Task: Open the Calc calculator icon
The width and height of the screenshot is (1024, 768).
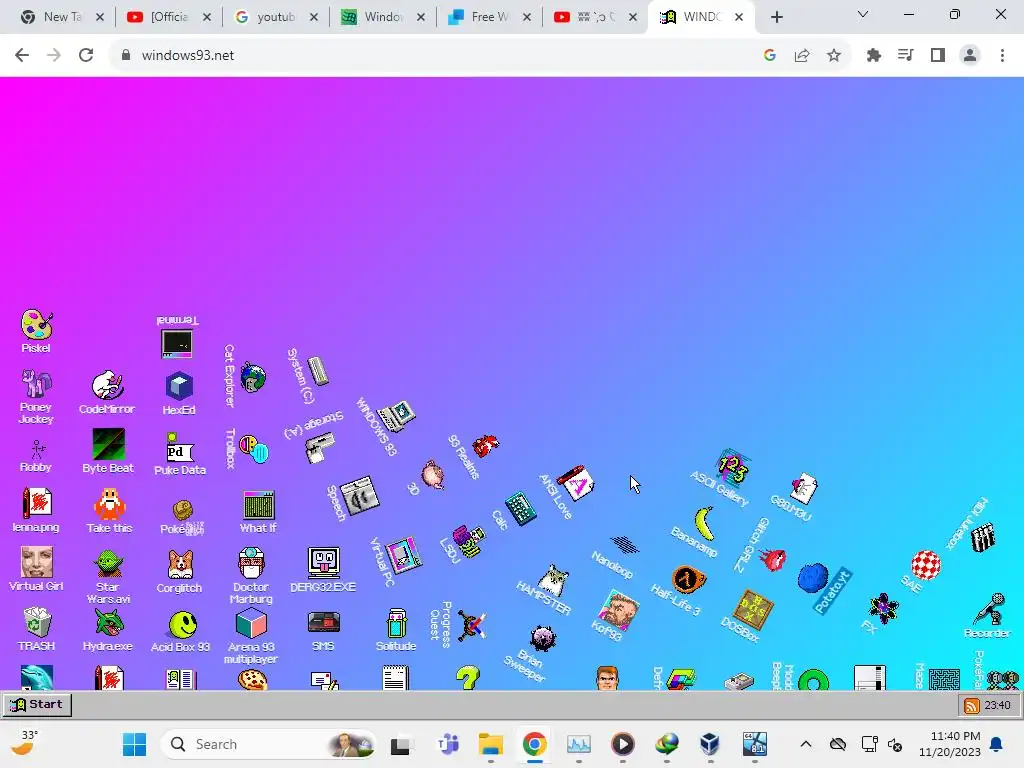Action: pos(520,508)
